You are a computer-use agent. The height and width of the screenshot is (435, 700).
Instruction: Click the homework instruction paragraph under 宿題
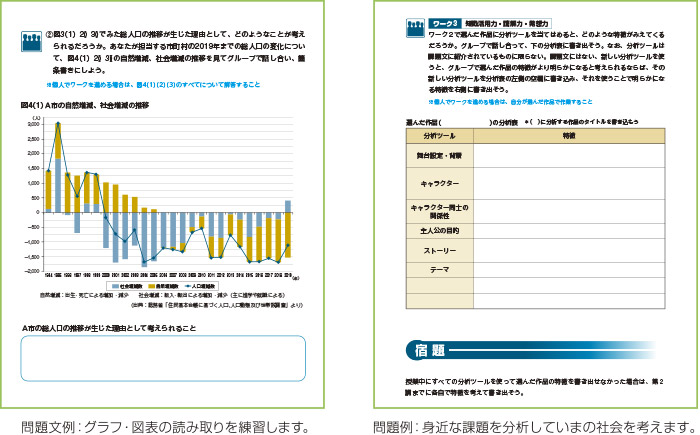coord(534,387)
